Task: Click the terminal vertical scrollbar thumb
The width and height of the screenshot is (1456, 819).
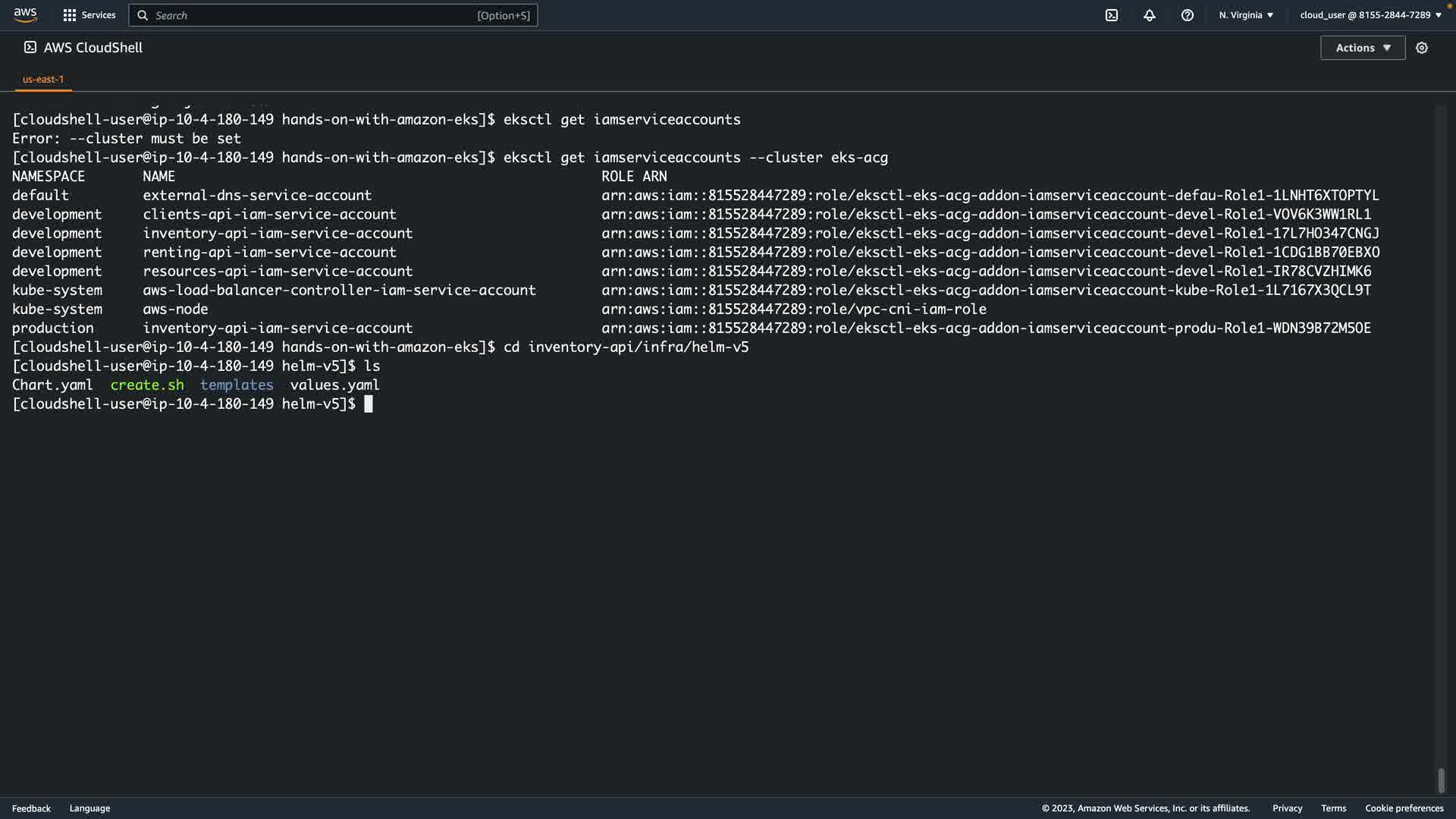Action: pos(1441,780)
